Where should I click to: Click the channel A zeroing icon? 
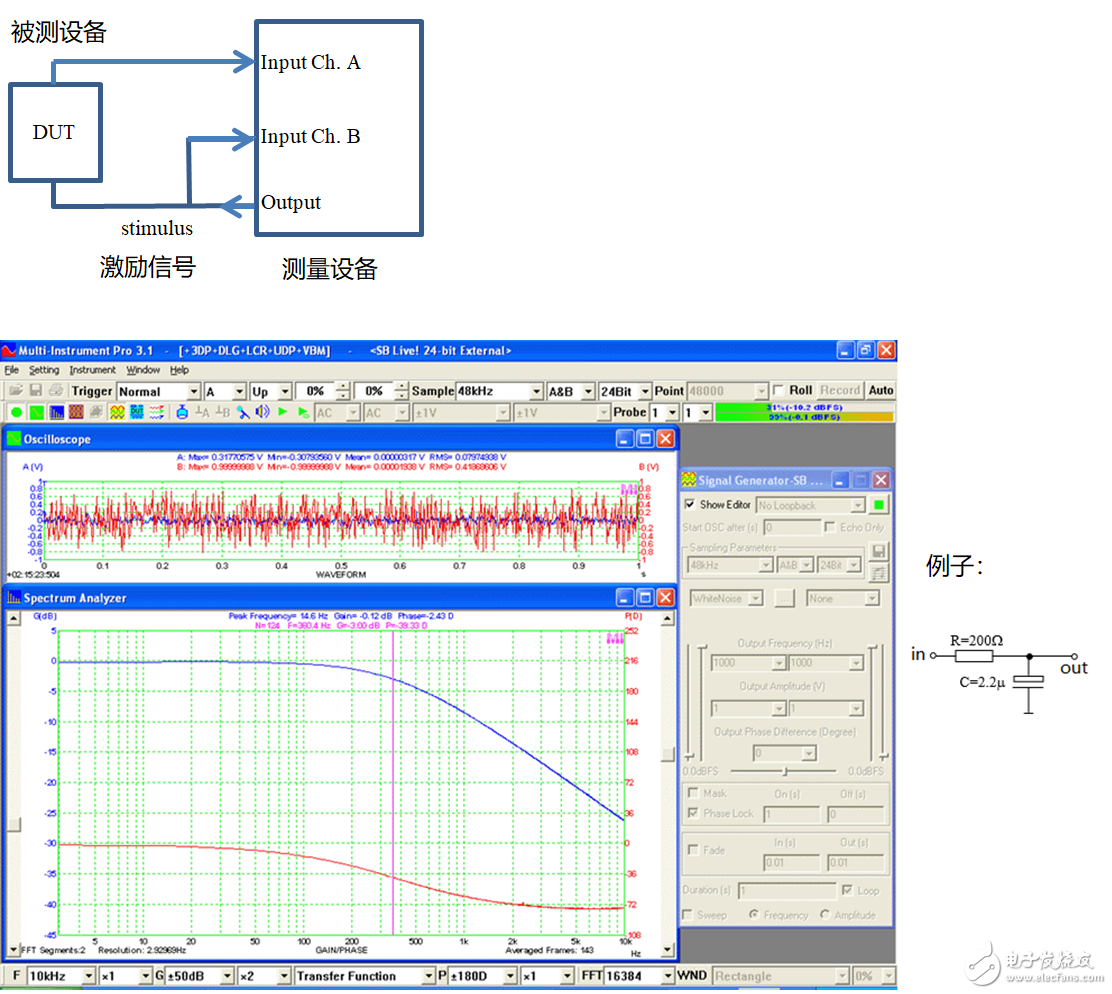pyautogui.click(x=202, y=413)
